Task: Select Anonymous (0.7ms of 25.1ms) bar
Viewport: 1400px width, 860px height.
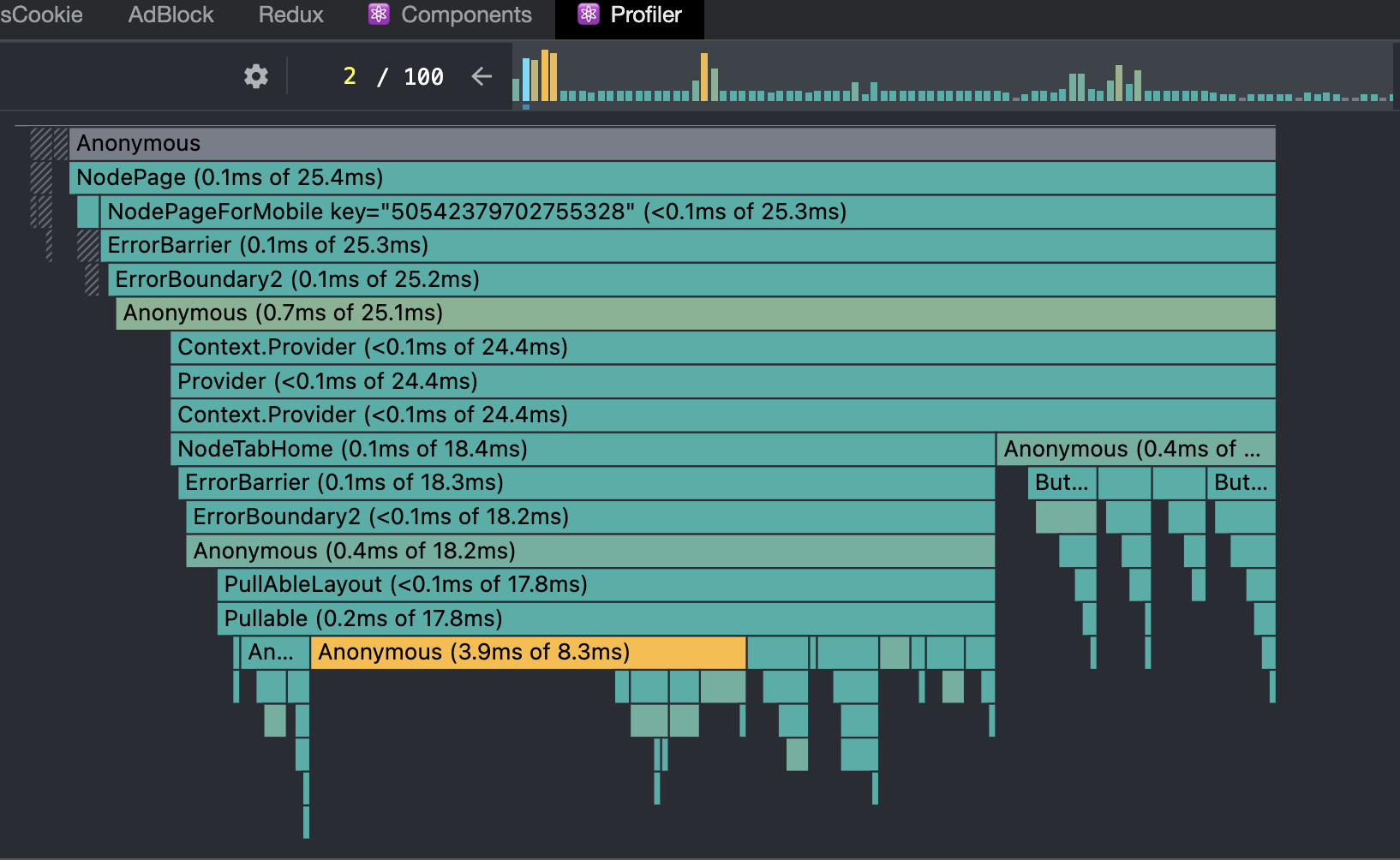Action: (696, 313)
